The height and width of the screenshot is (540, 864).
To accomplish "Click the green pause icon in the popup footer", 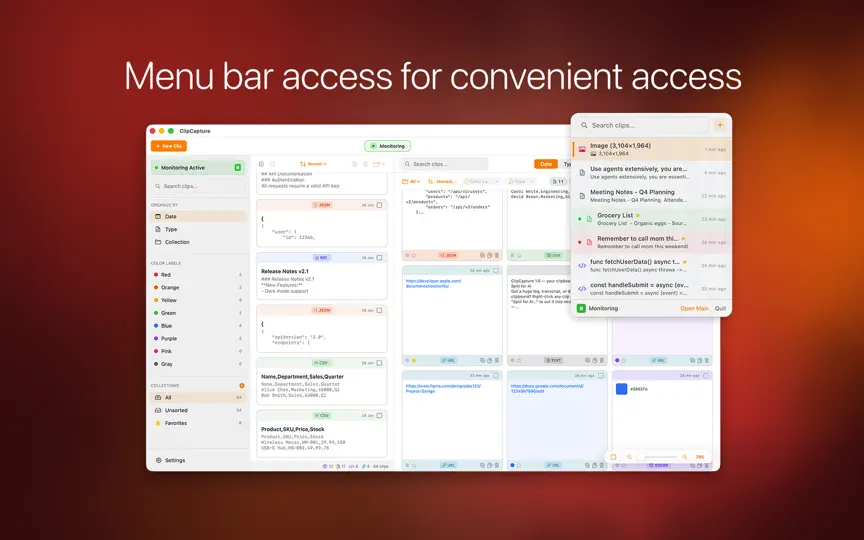I will (581, 308).
